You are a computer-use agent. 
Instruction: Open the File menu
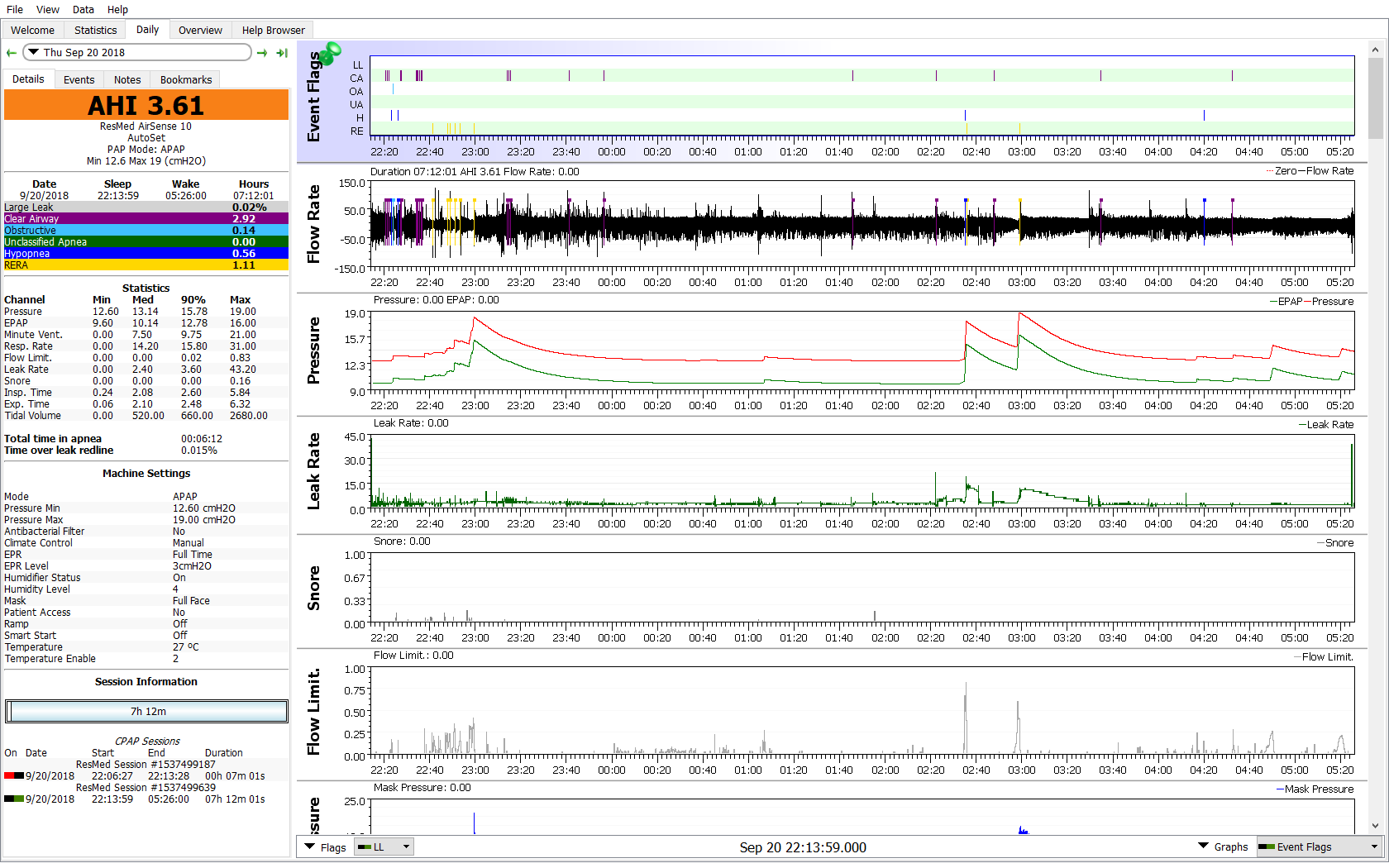click(15, 9)
